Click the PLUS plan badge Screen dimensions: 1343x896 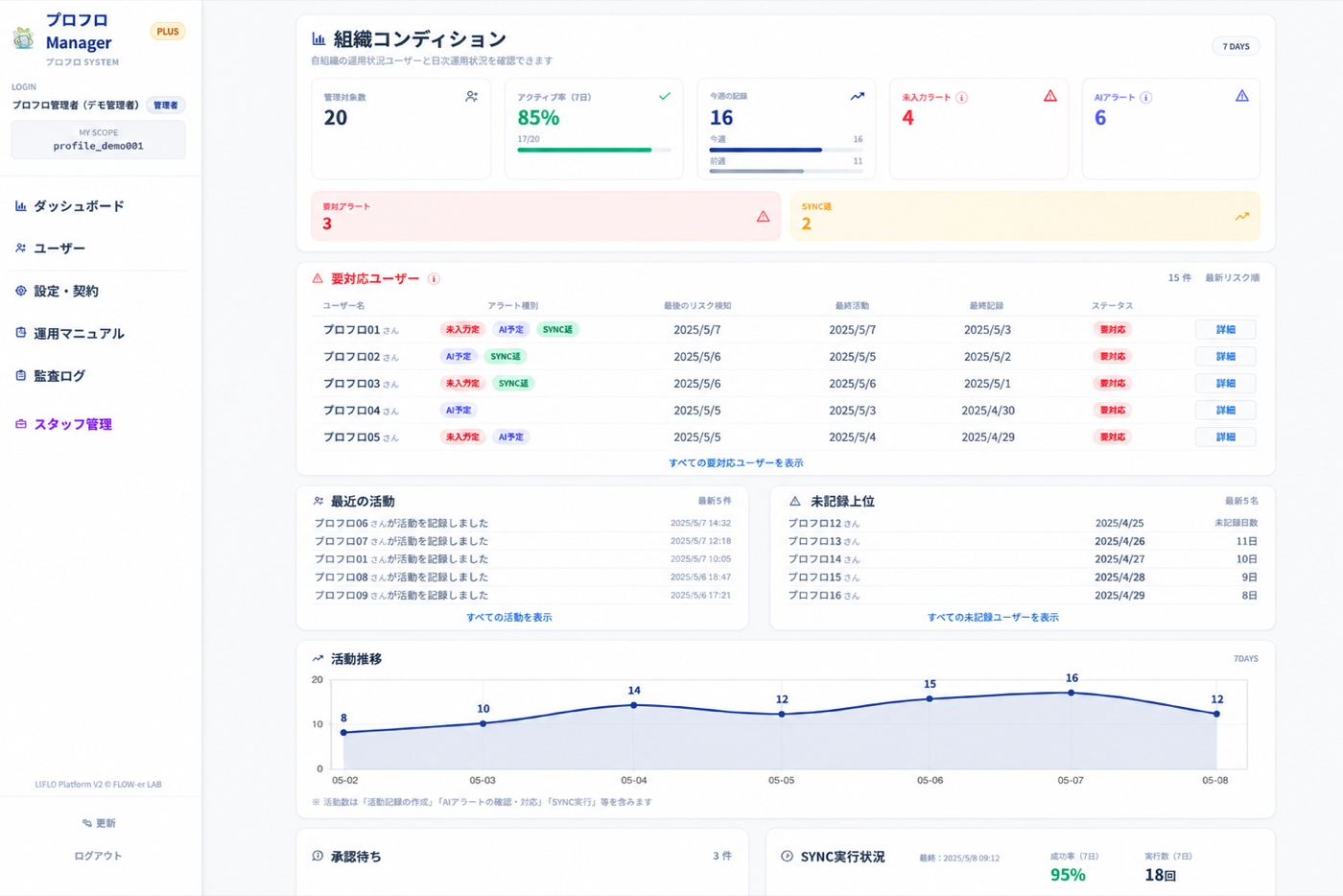click(x=168, y=32)
